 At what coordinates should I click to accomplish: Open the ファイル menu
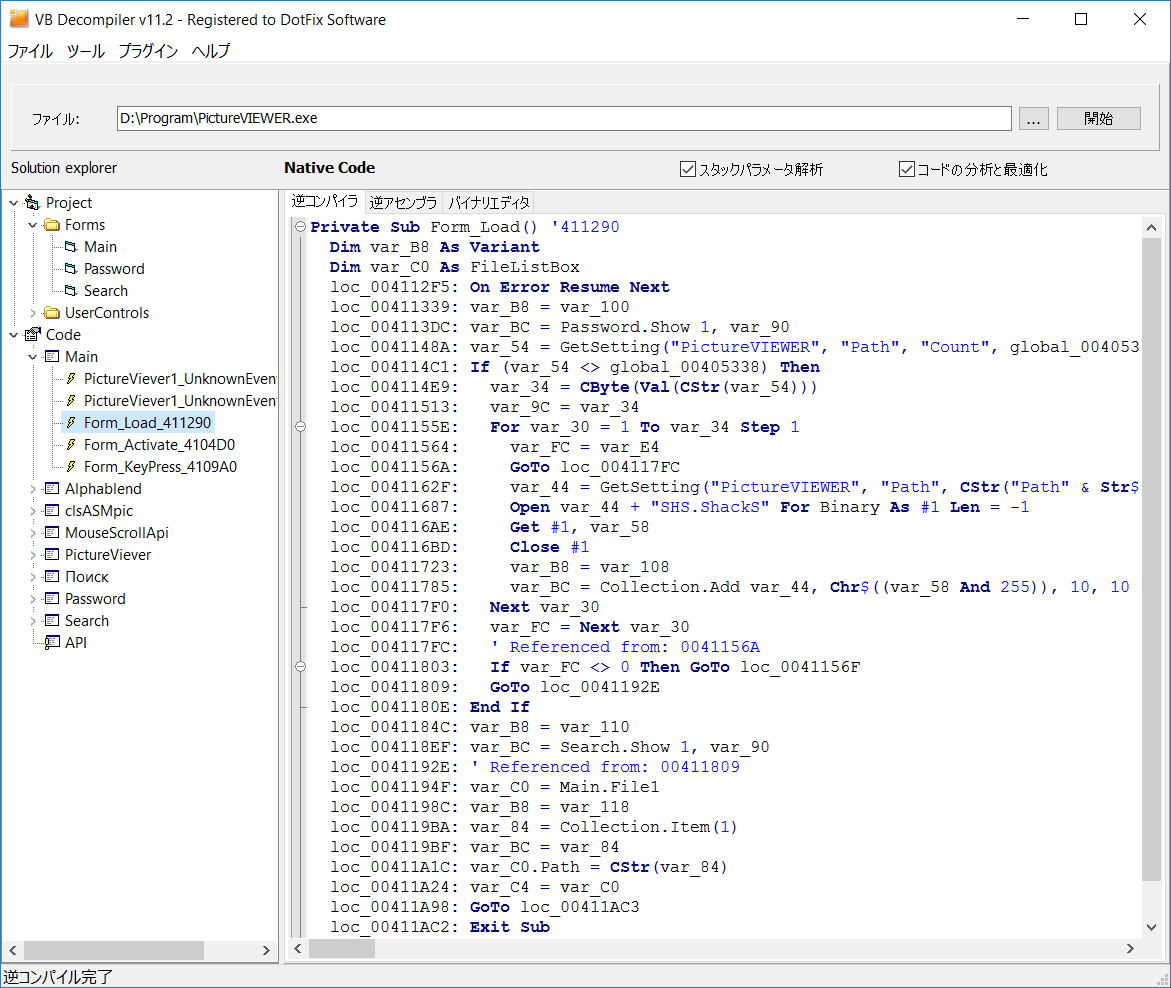[31, 51]
